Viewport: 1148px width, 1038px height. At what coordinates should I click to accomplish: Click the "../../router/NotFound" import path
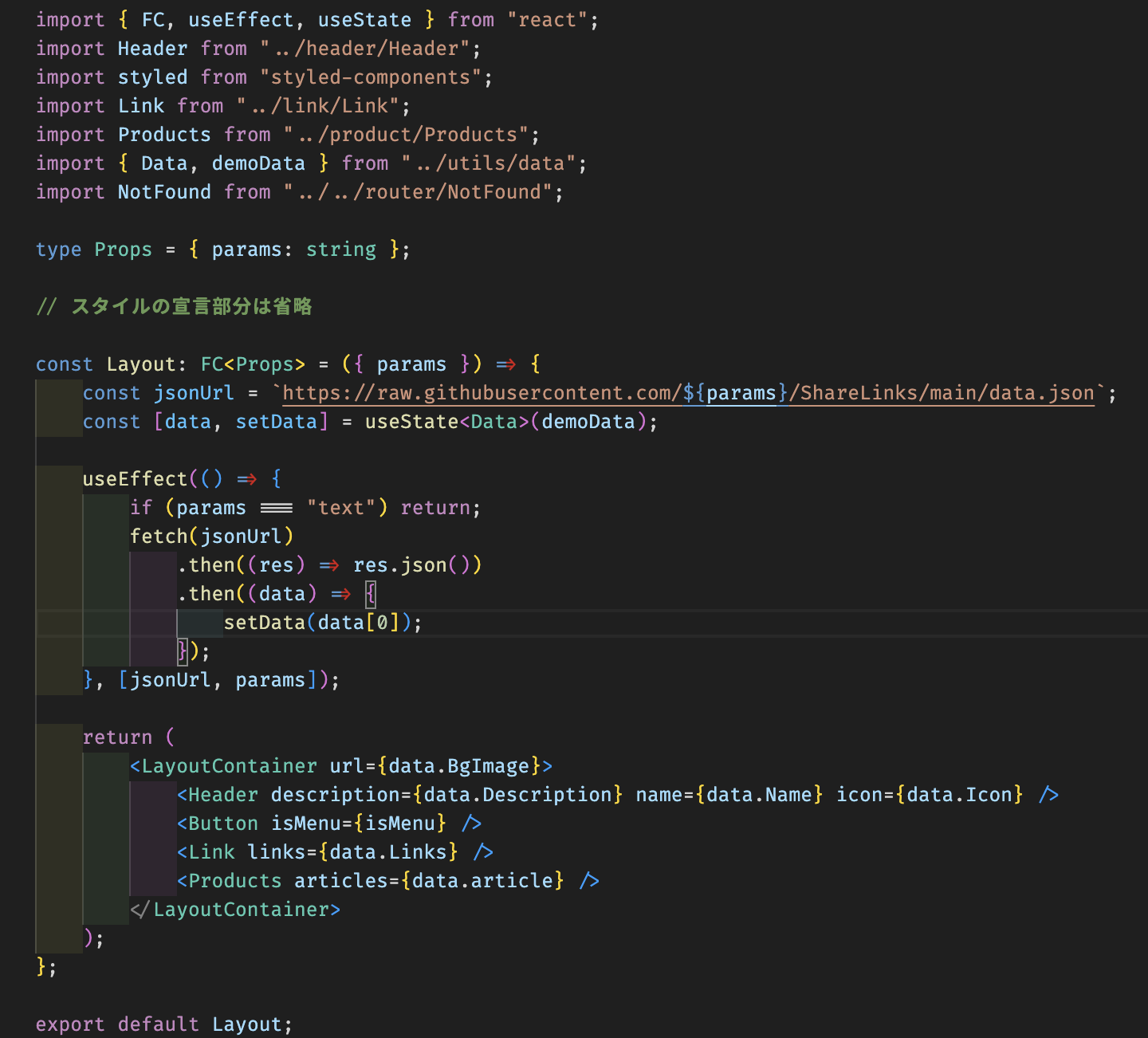(419, 192)
